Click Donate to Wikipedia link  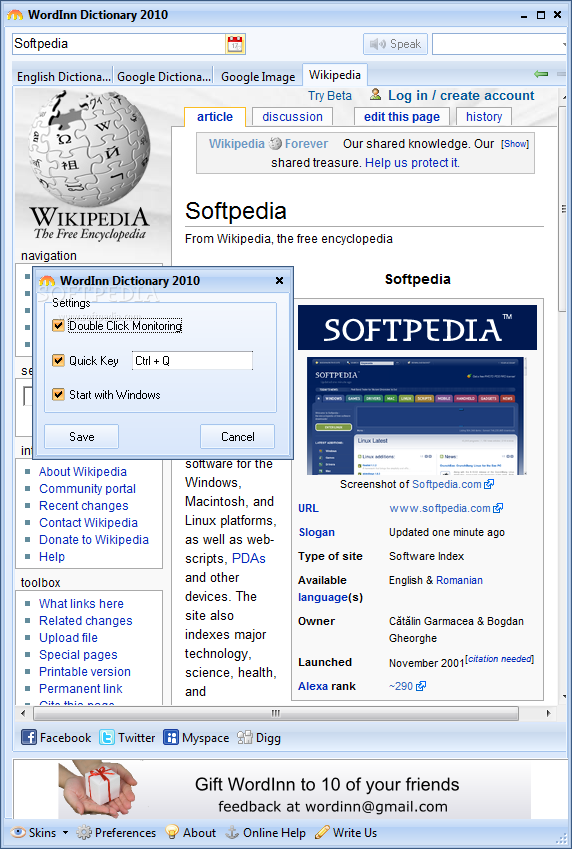94,539
